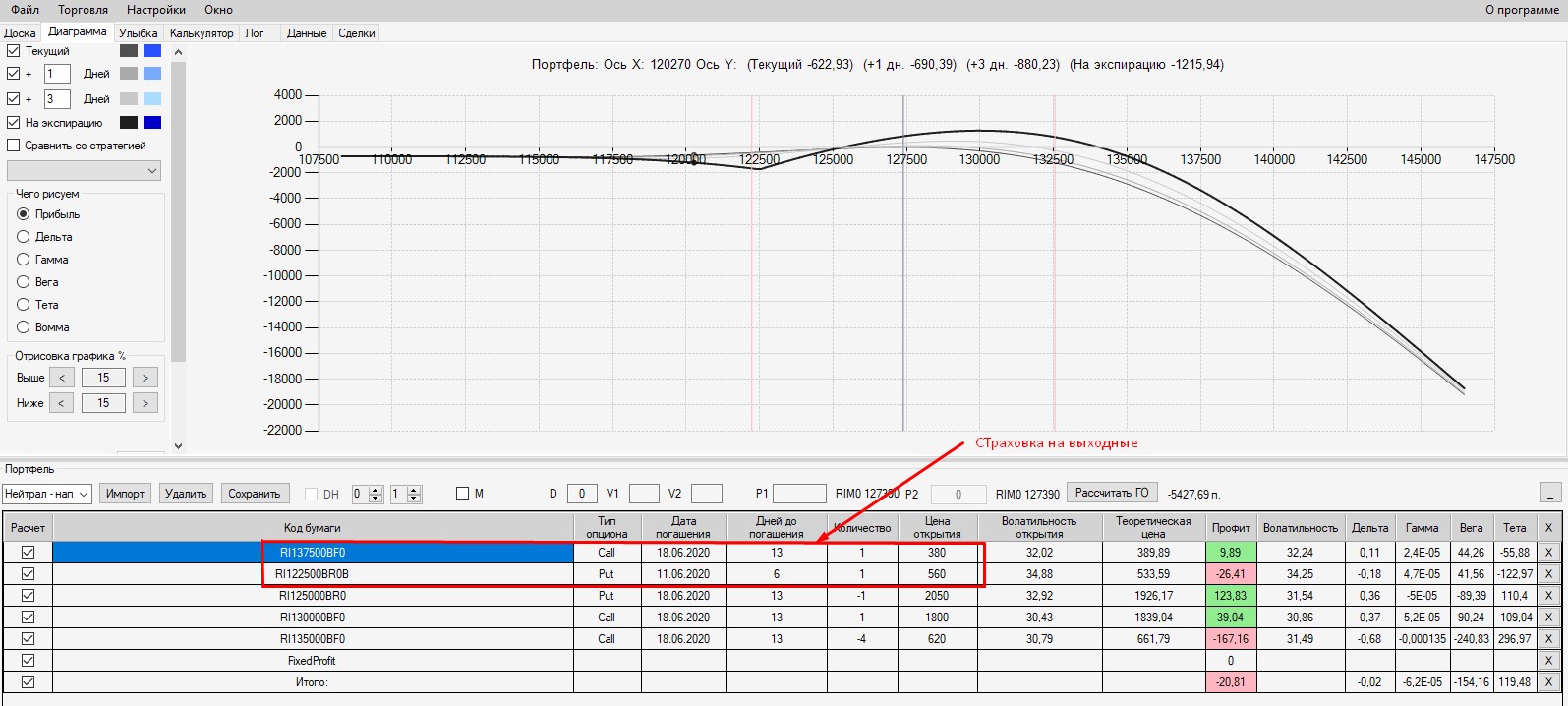Switch to the Данные tab
This screenshot has width=1568, height=706.
point(307,33)
